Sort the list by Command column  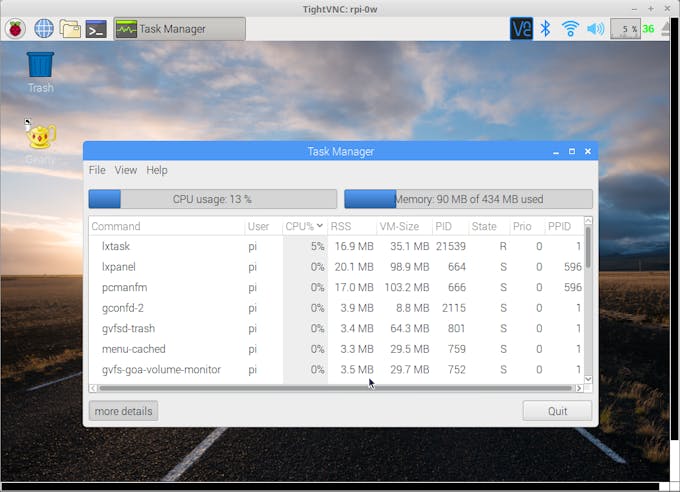point(167,226)
